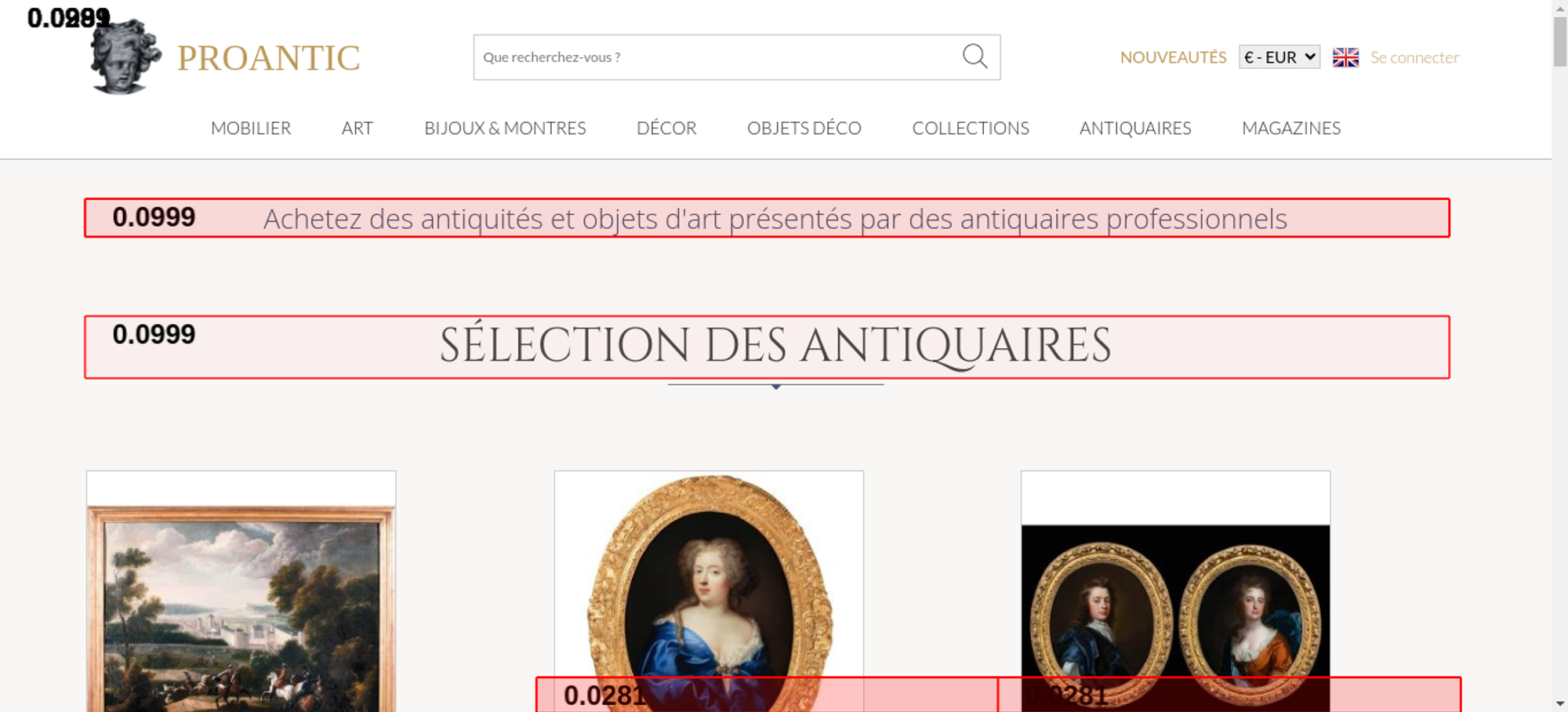
Task: Switch language via the UK flag icon
Action: coord(1345,57)
